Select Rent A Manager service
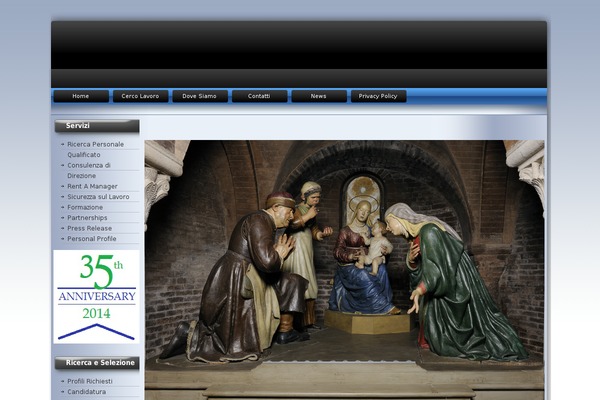This screenshot has width=600, height=400. (x=92, y=186)
